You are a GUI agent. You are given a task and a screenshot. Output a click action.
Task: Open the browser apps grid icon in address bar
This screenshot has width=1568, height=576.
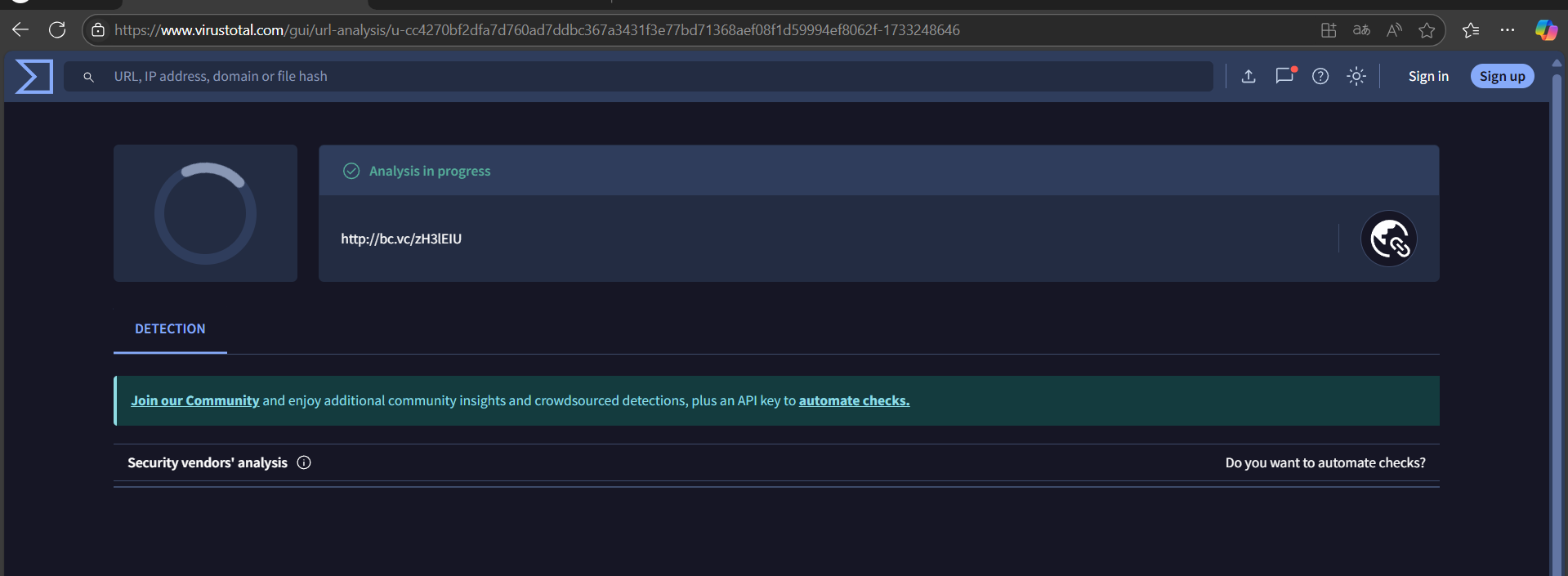click(x=1329, y=30)
